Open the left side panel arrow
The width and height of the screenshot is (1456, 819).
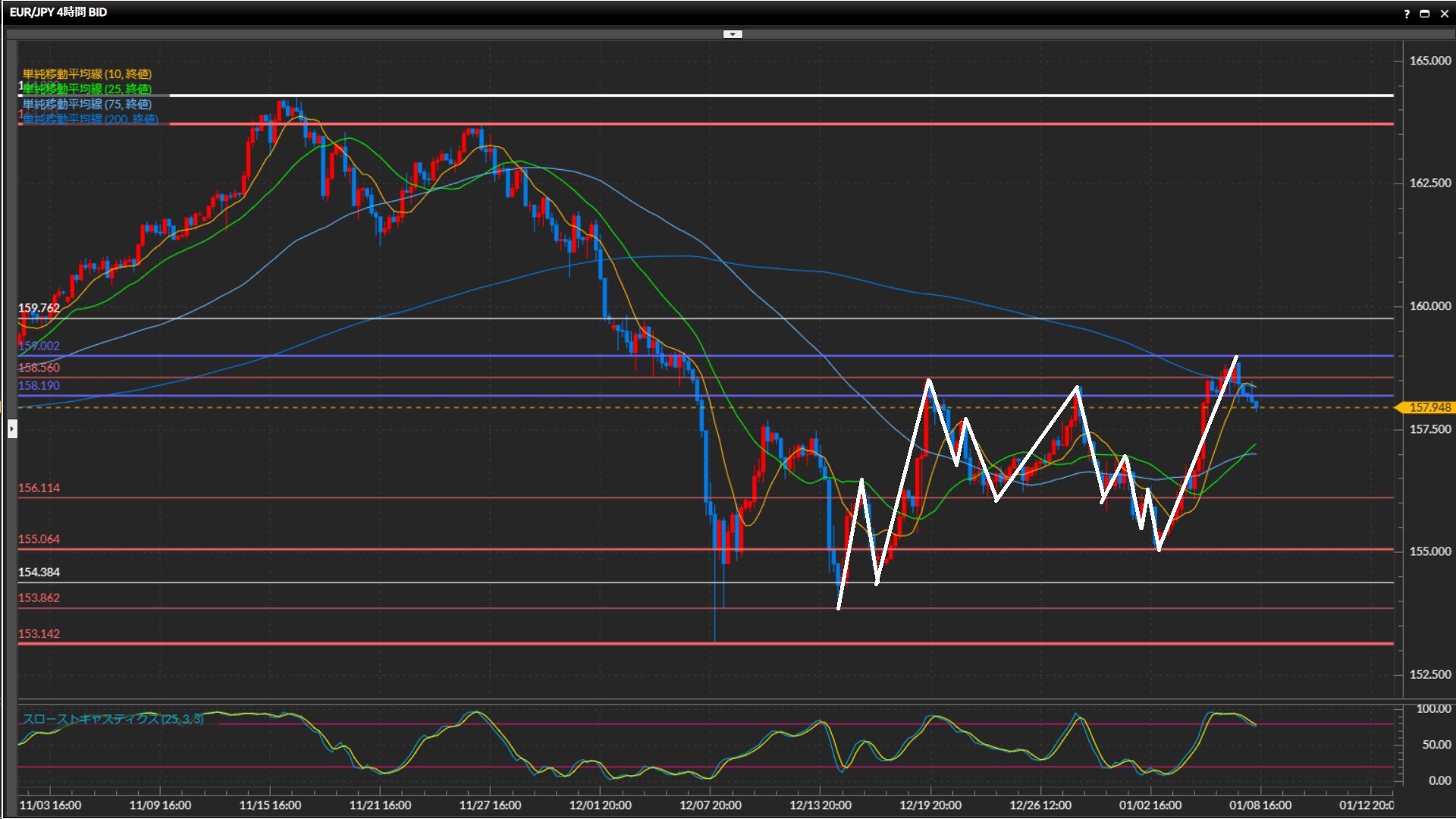coord(11,429)
